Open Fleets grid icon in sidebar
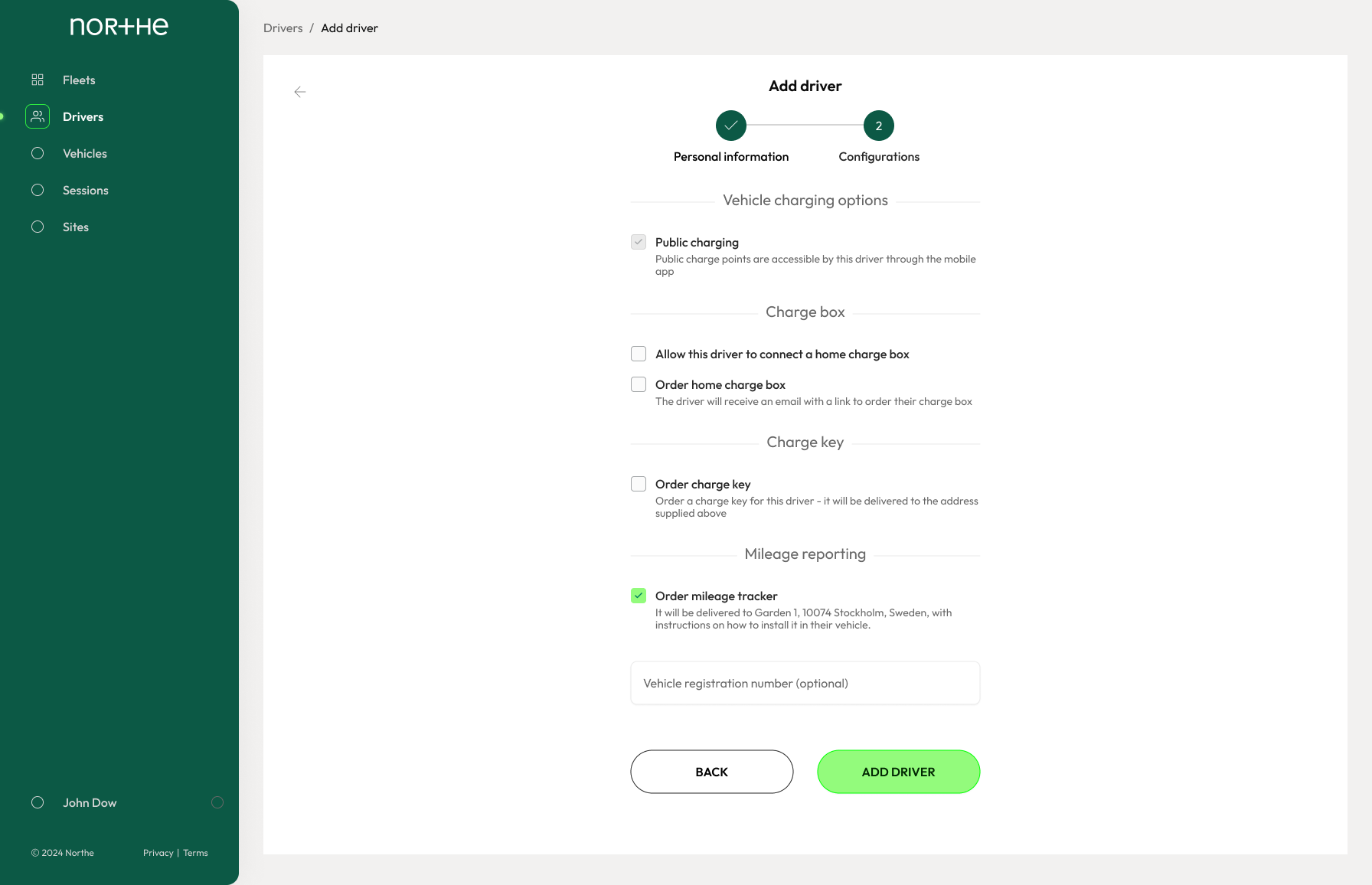Image resolution: width=1372 pixels, height=885 pixels. pyautogui.click(x=38, y=80)
